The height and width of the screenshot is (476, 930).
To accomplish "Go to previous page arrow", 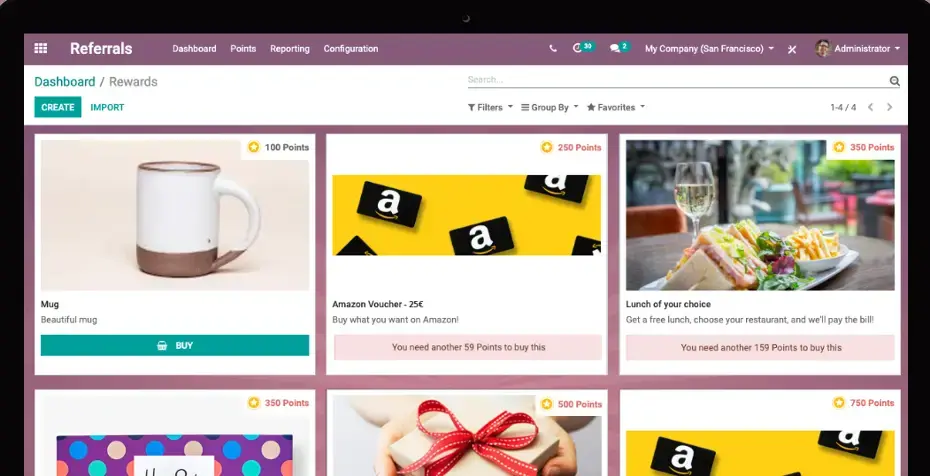I will click(870, 107).
